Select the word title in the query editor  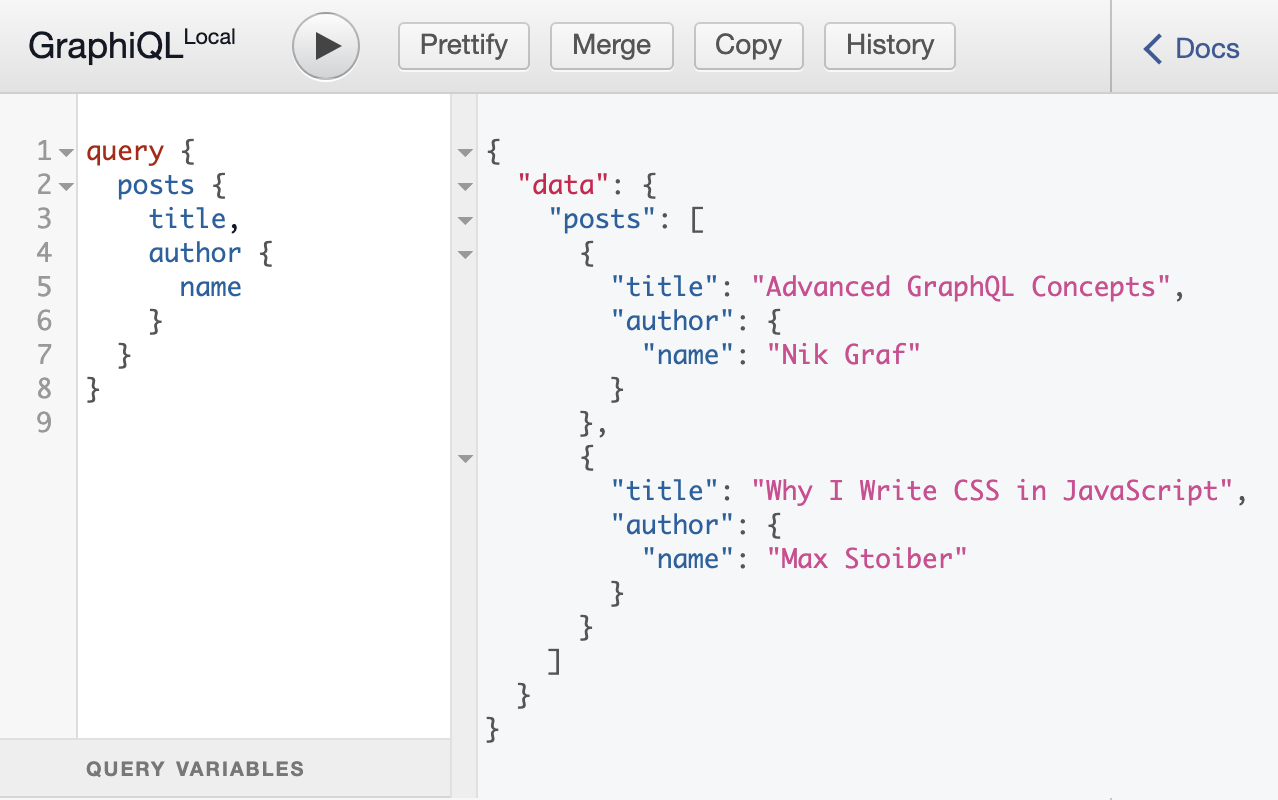click(188, 219)
